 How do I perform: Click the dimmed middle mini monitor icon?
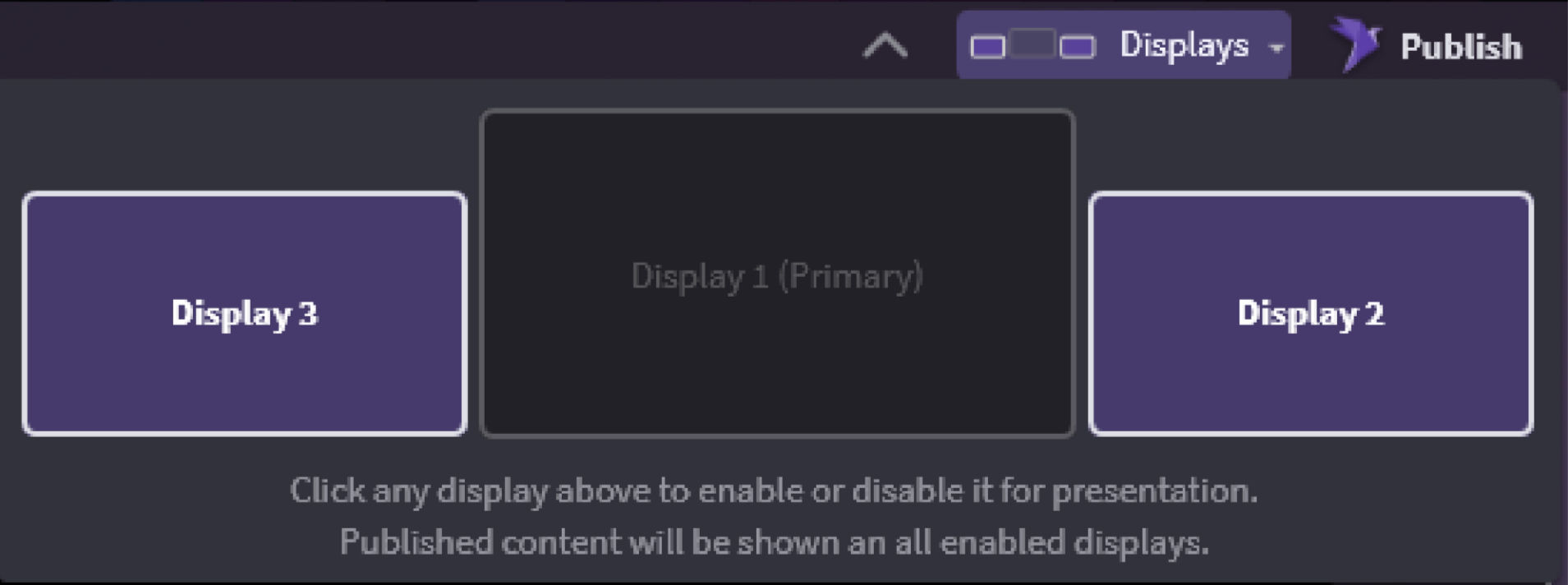pos(1032,43)
